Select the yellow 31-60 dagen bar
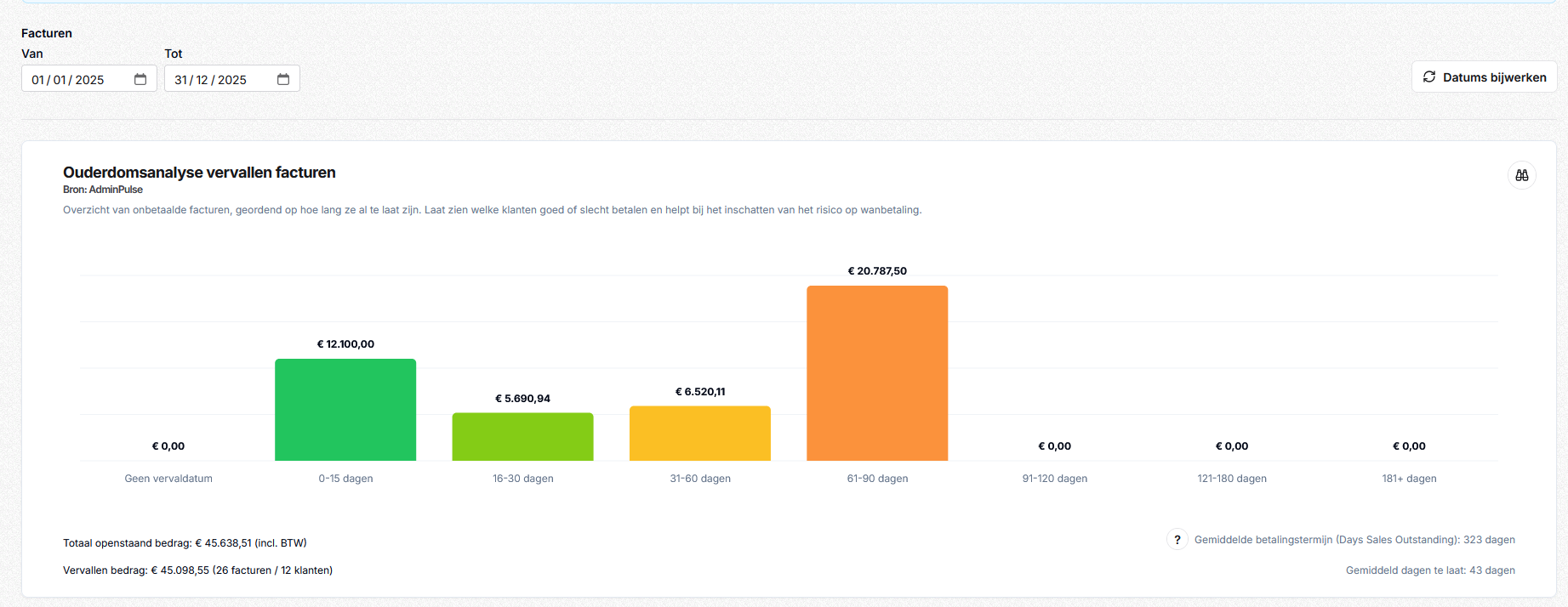 (x=700, y=434)
